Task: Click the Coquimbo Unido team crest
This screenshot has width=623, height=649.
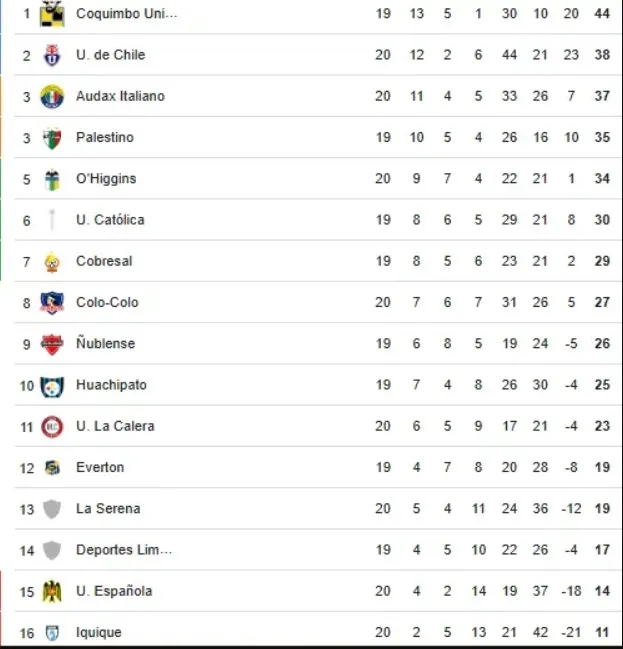Action: point(52,14)
